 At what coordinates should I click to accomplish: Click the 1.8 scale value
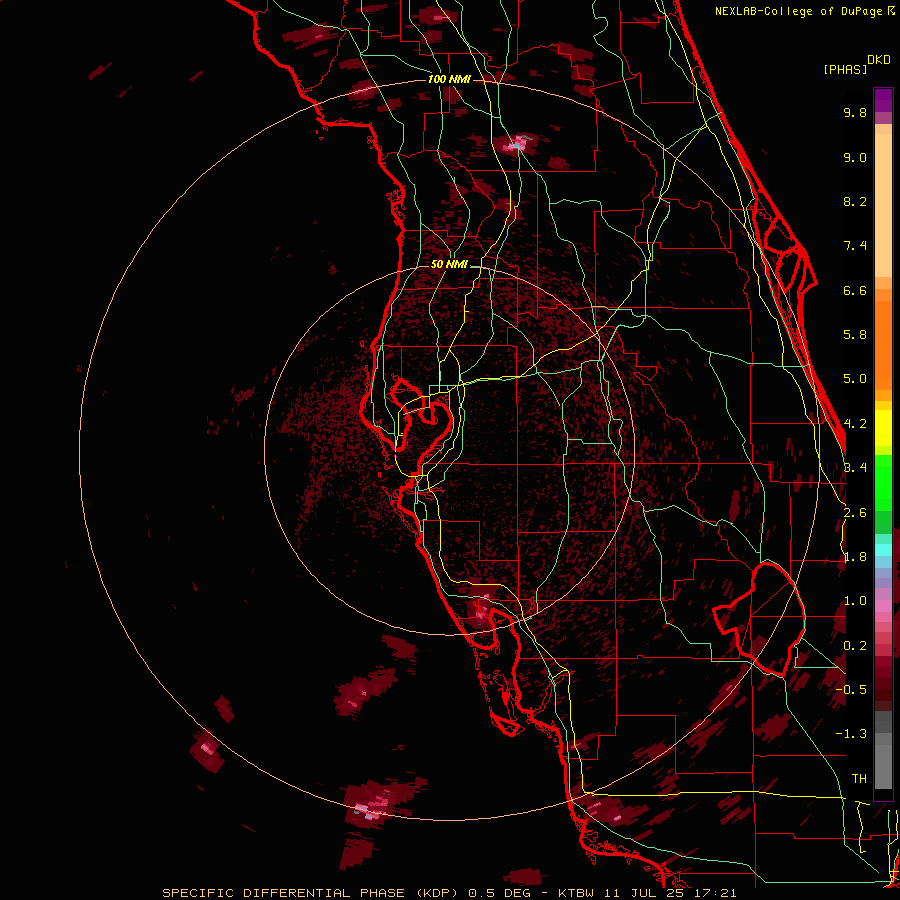[855, 557]
